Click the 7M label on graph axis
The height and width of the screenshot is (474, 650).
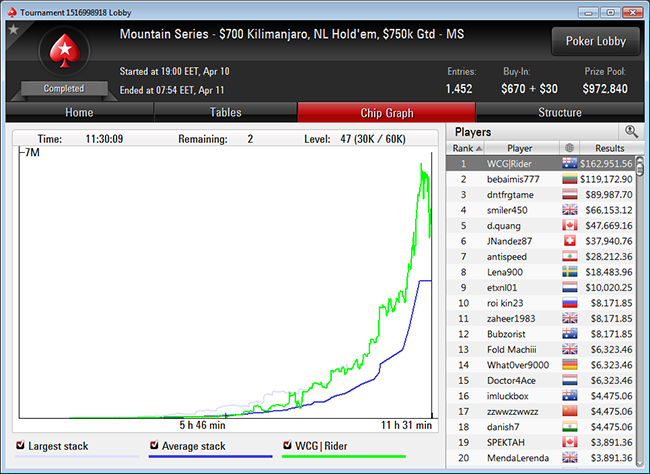pos(30,153)
